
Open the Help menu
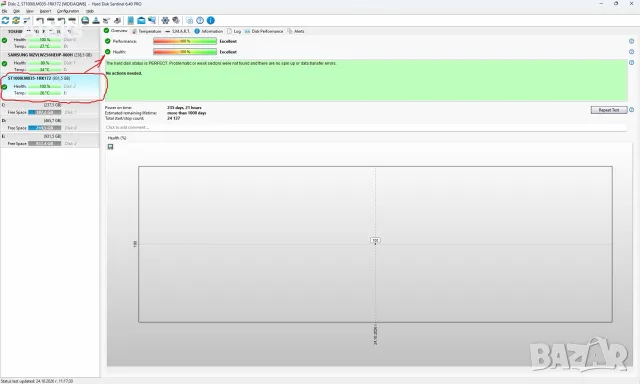click(x=90, y=11)
